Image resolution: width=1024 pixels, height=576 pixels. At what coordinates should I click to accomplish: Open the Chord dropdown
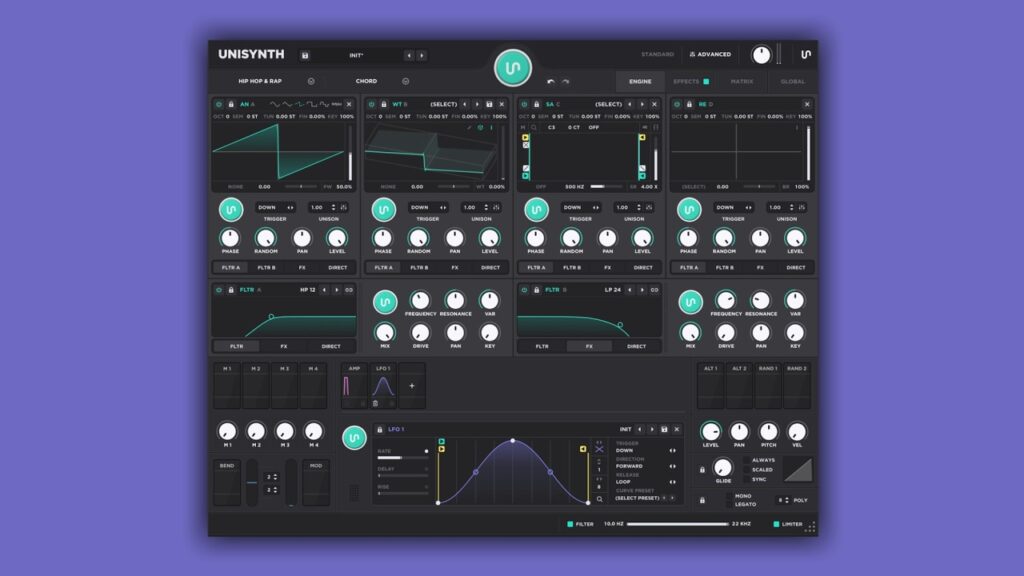(x=406, y=82)
